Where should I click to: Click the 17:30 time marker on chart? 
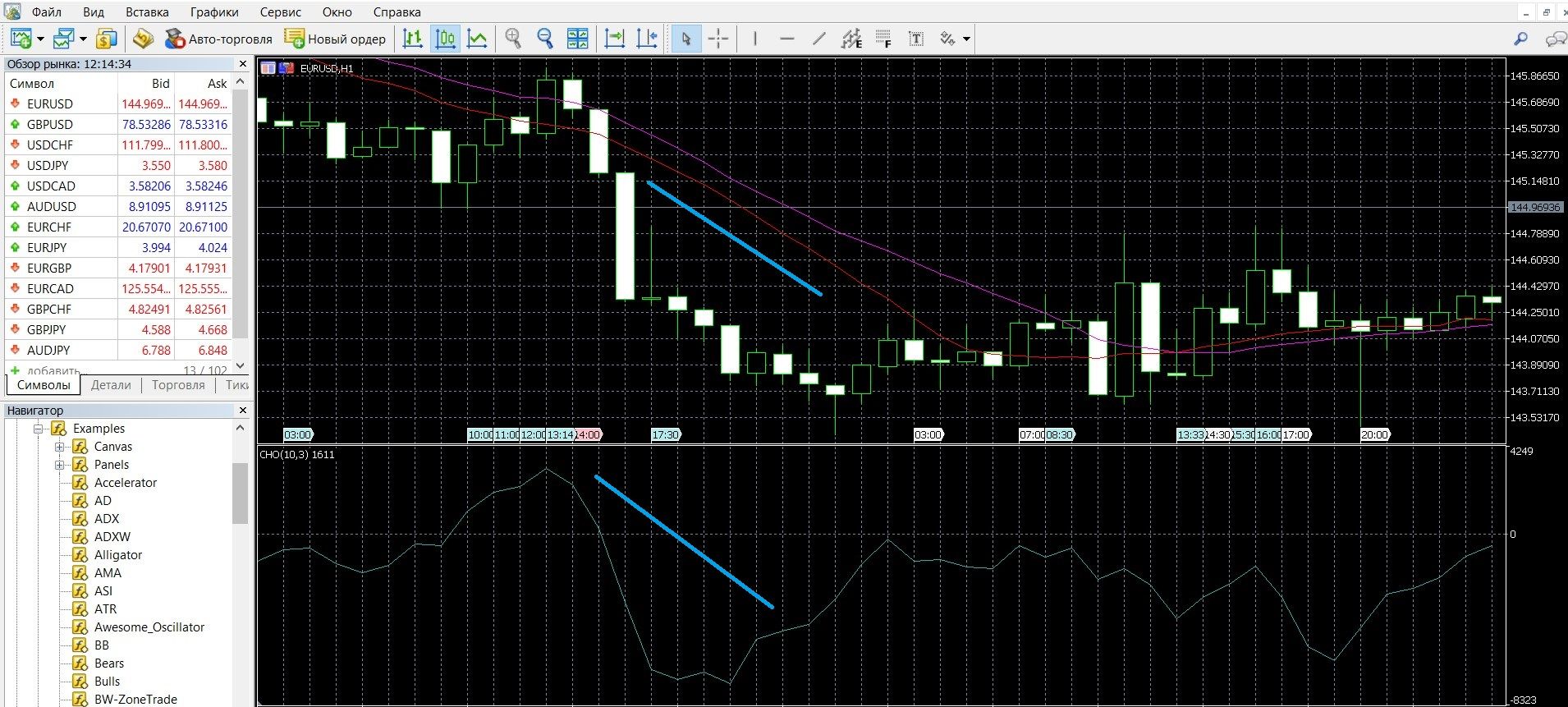(x=666, y=435)
